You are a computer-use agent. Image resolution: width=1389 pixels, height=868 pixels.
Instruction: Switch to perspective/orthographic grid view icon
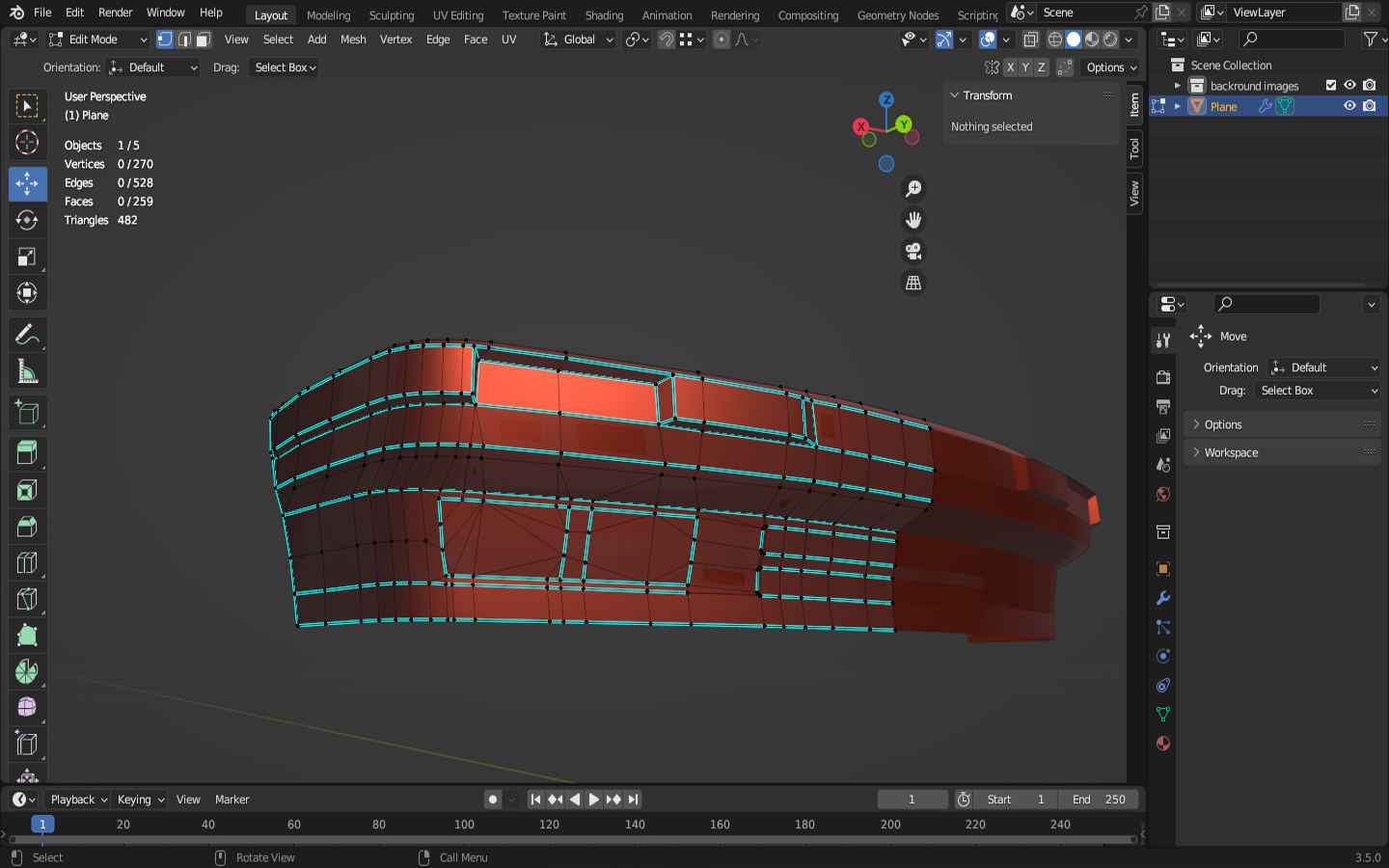click(912, 283)
